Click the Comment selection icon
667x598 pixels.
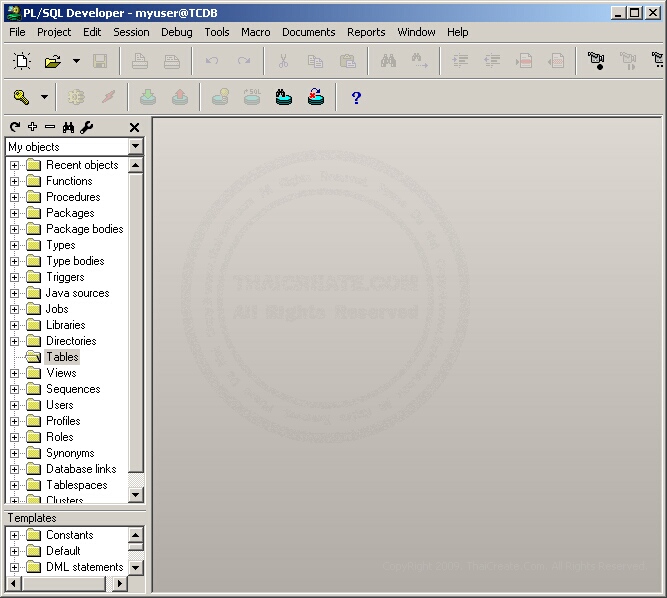(524, 61)
